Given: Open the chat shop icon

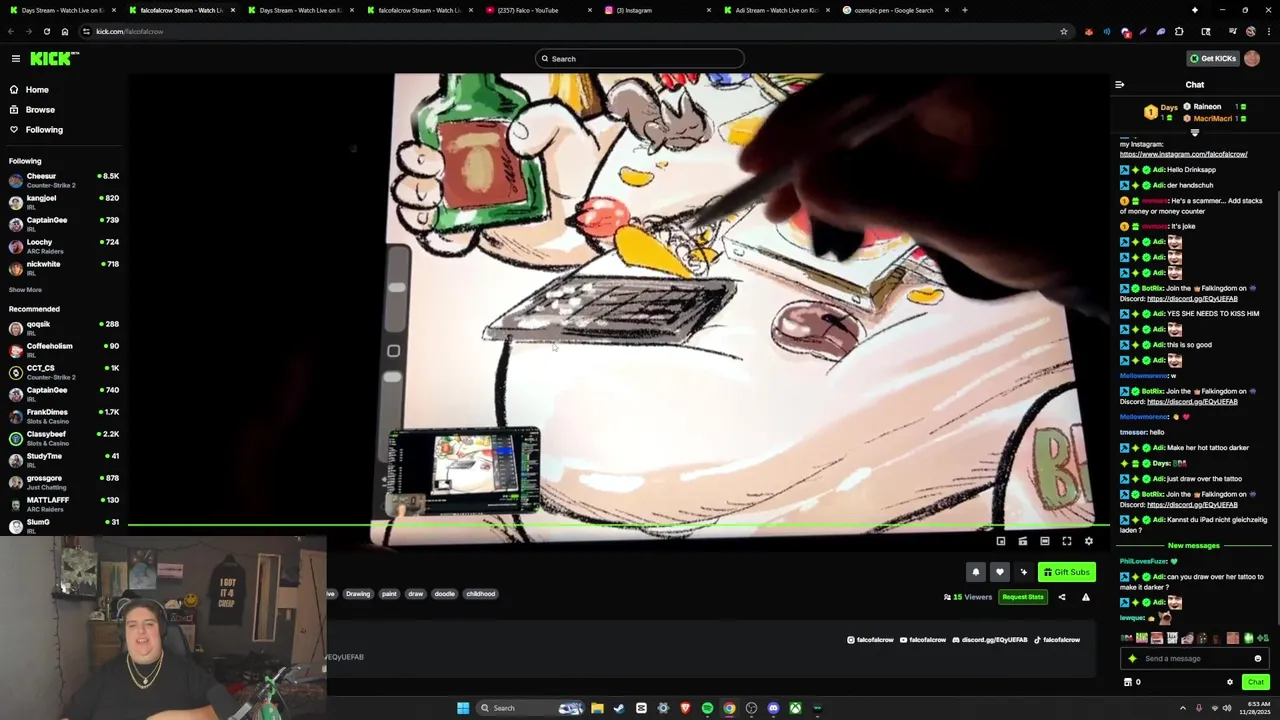Looking at the screenshot, I should coord(1128,682).
